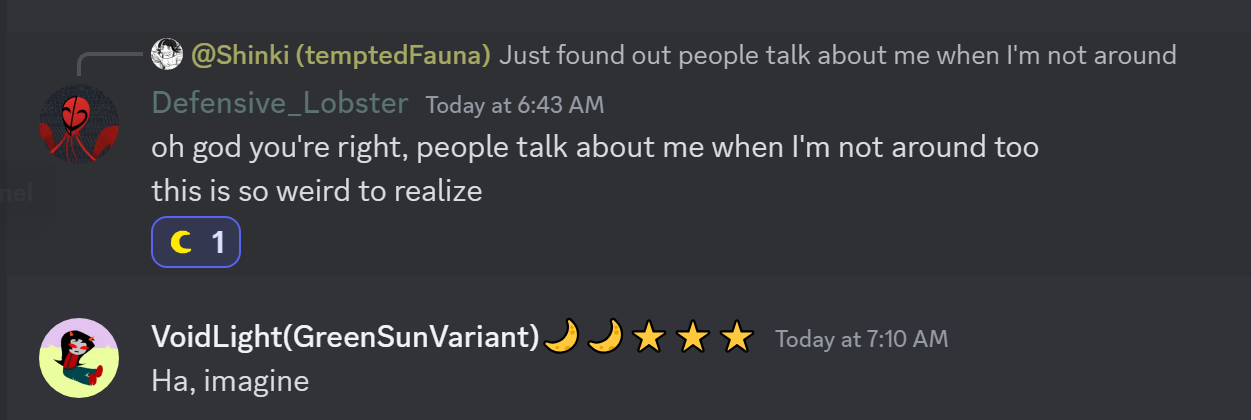1251x420 pixels.
Task: Click the second moon emoji after VoidLight's name
Action: [x=605, y=338]
